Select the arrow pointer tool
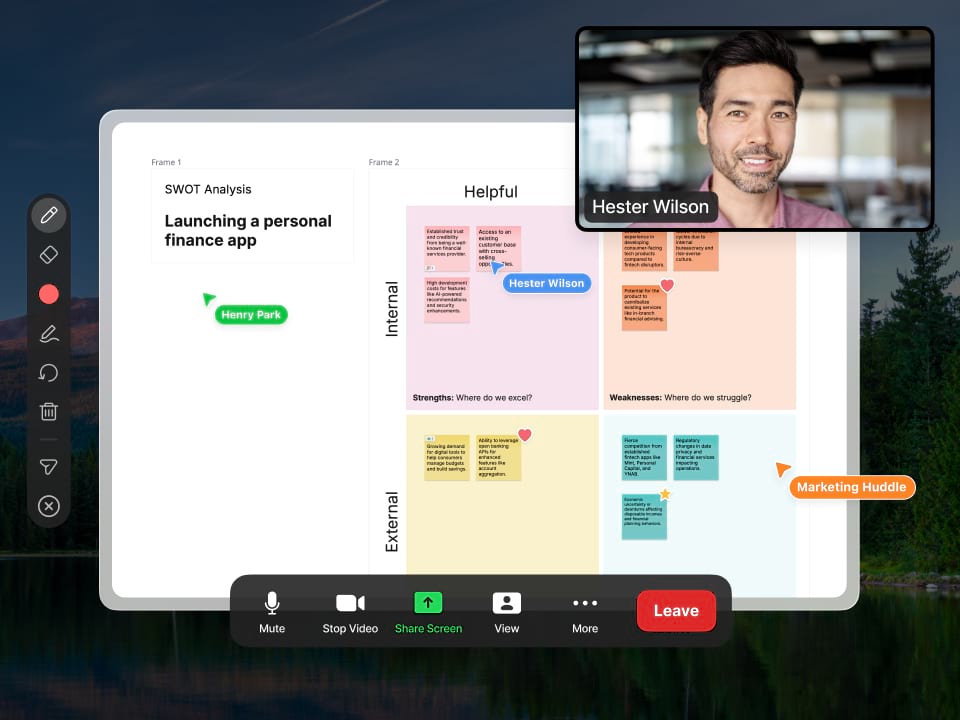 pyautogui.click(x=48, y=467)
